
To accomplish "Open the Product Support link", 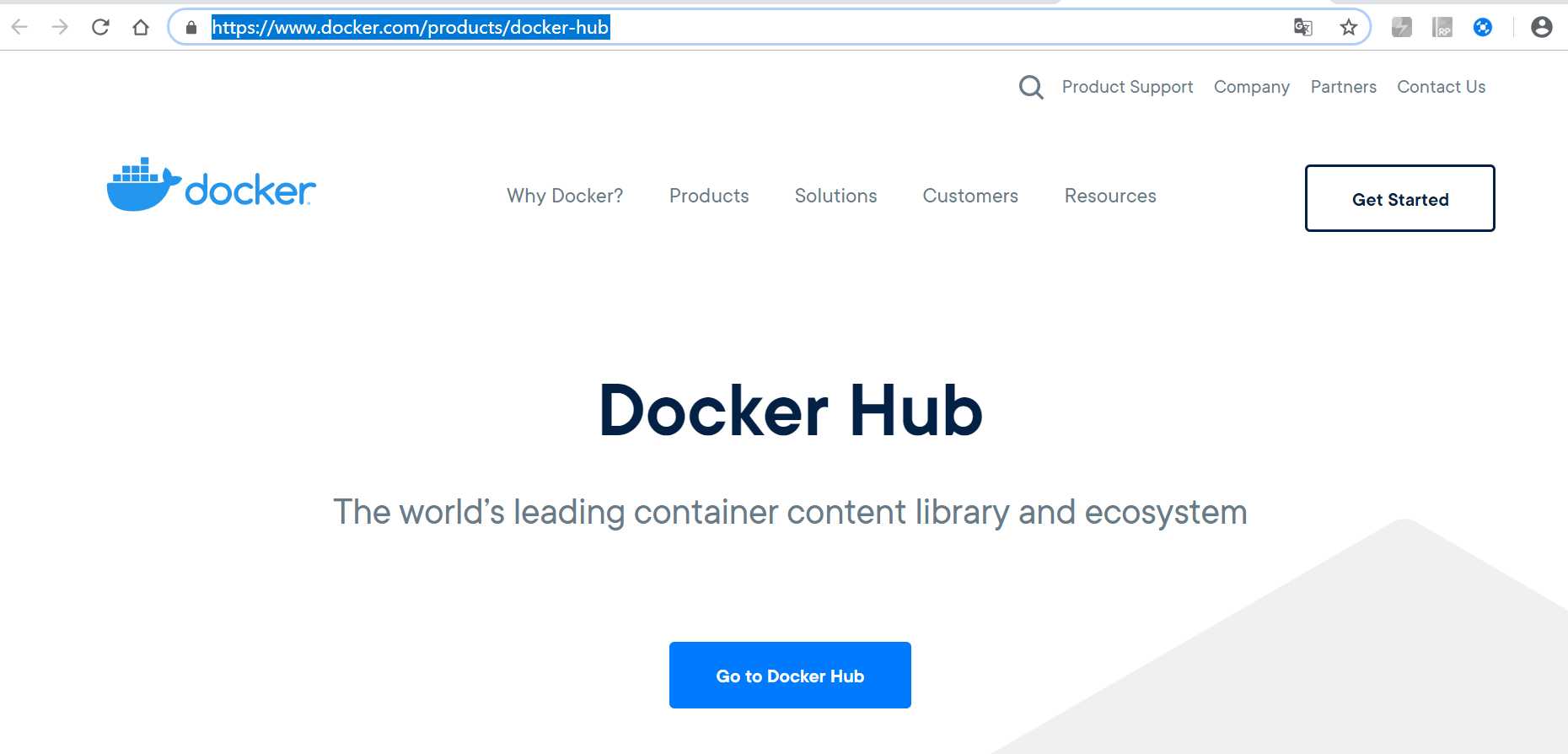I will pos(1127,87).
